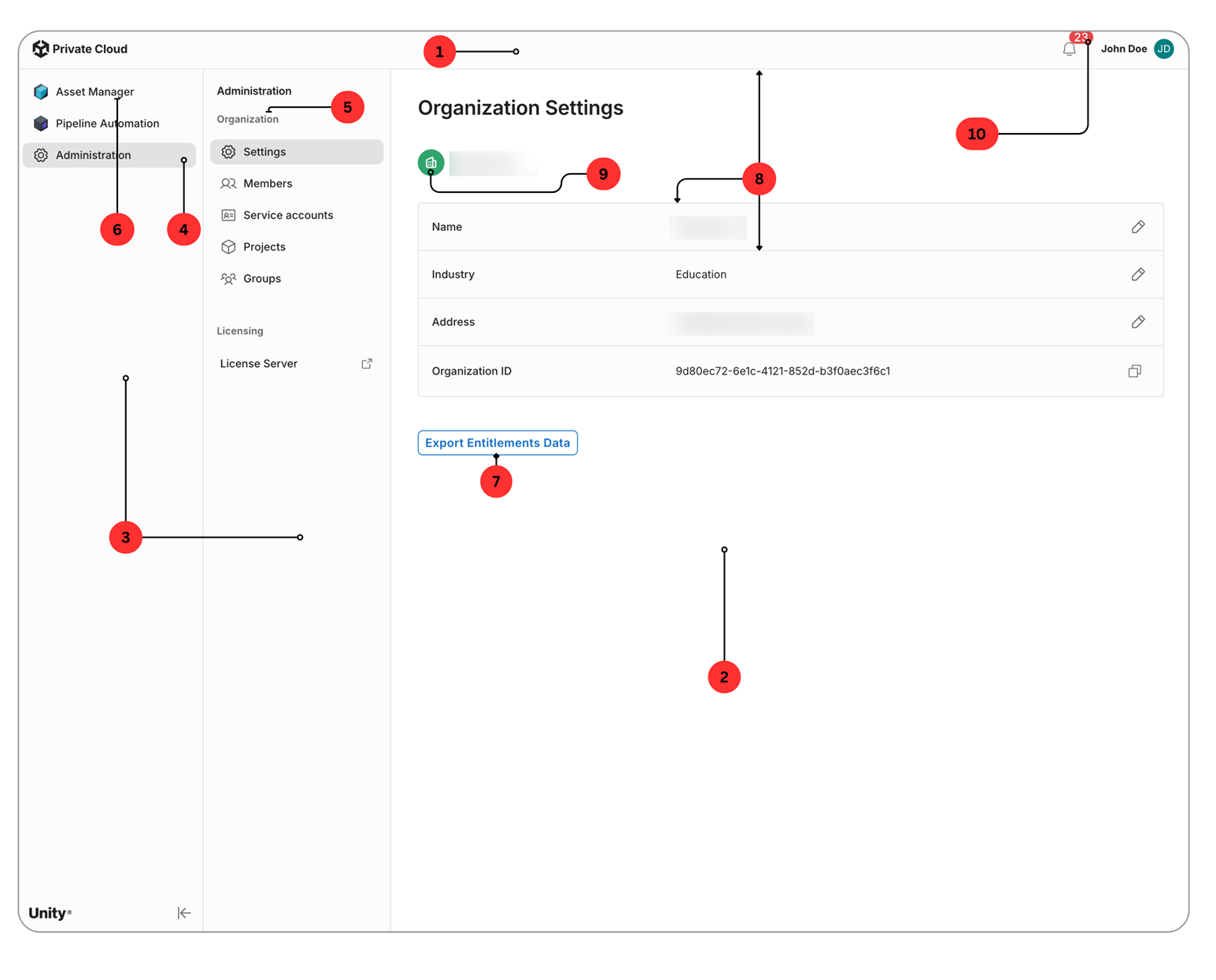Open Pipeline Automation in the sidebar
The image size is (1216, 980).
click(109, 124)
